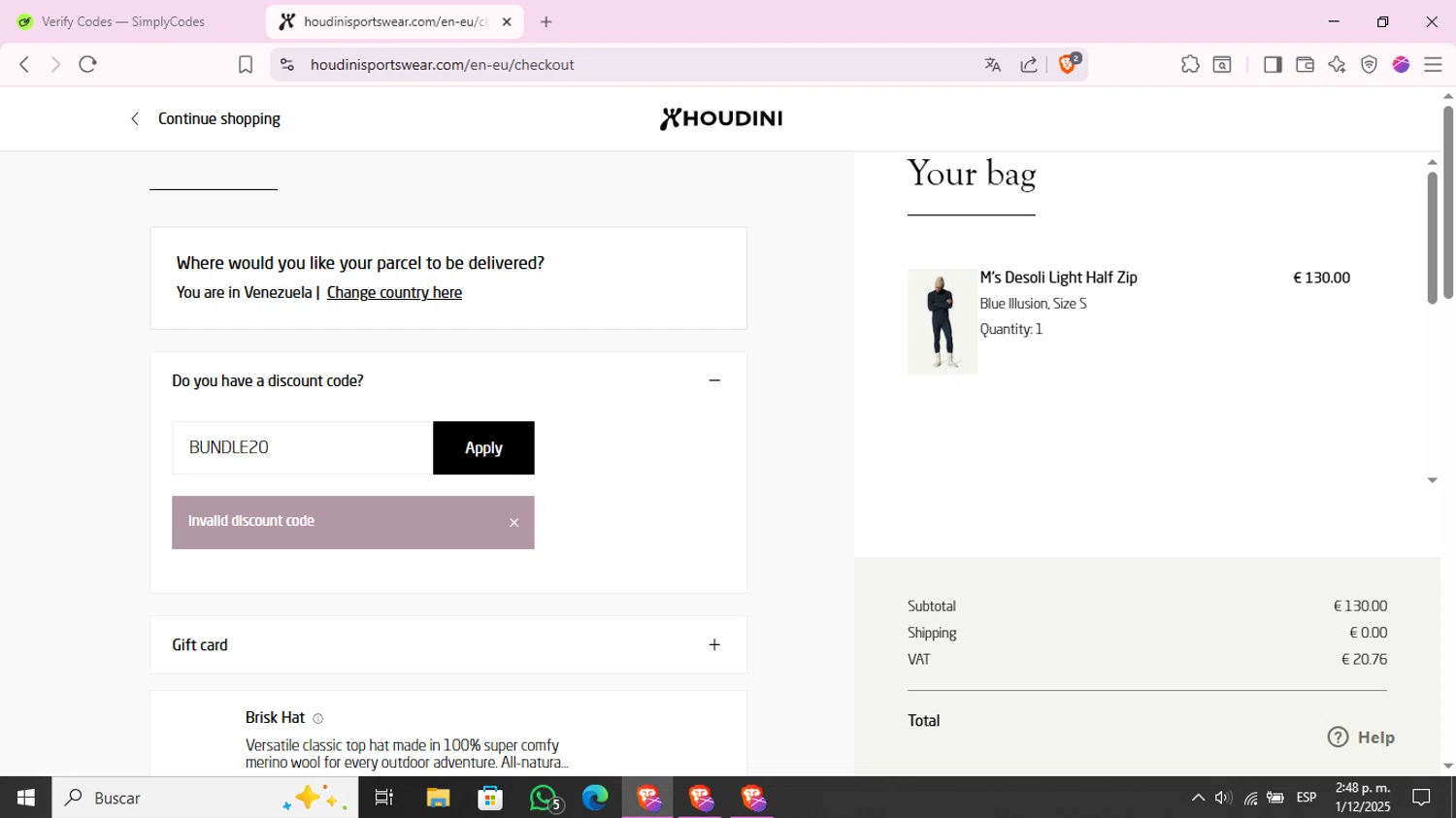Expand the Gift card section

click(714, 644)
